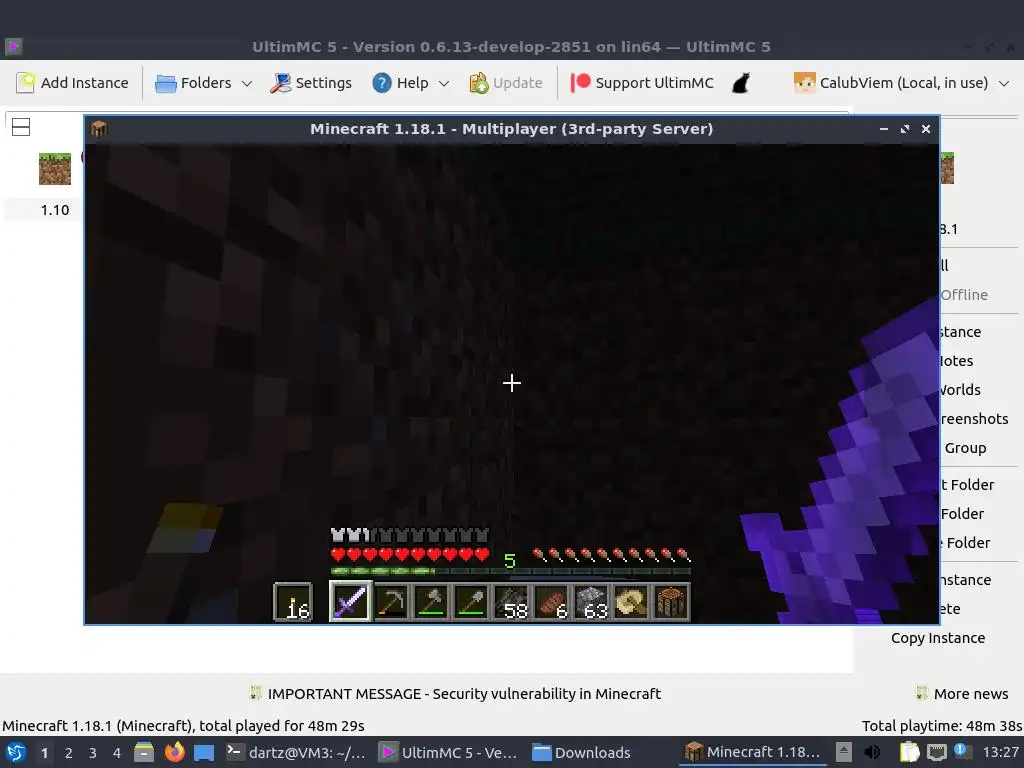The width and height of the screenshot is (1024, 768).
Task: Switch to workspace 4
Action: pyautogui.click(x=117, y=753)
